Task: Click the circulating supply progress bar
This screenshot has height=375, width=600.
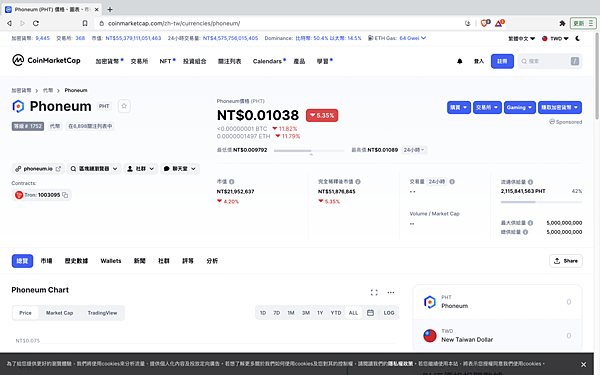Action: 541,202
